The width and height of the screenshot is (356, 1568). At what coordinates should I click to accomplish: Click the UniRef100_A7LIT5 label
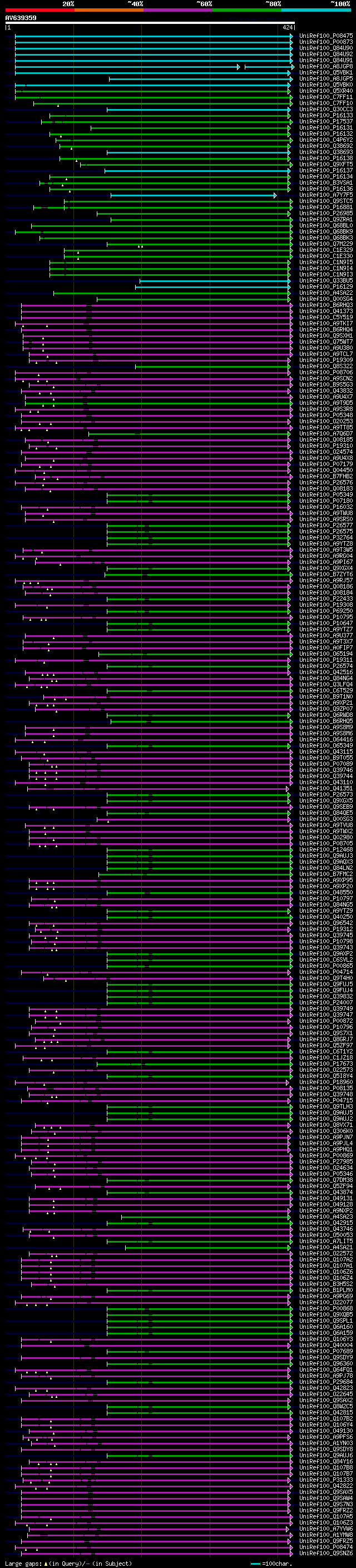(x=325, y=1241)
